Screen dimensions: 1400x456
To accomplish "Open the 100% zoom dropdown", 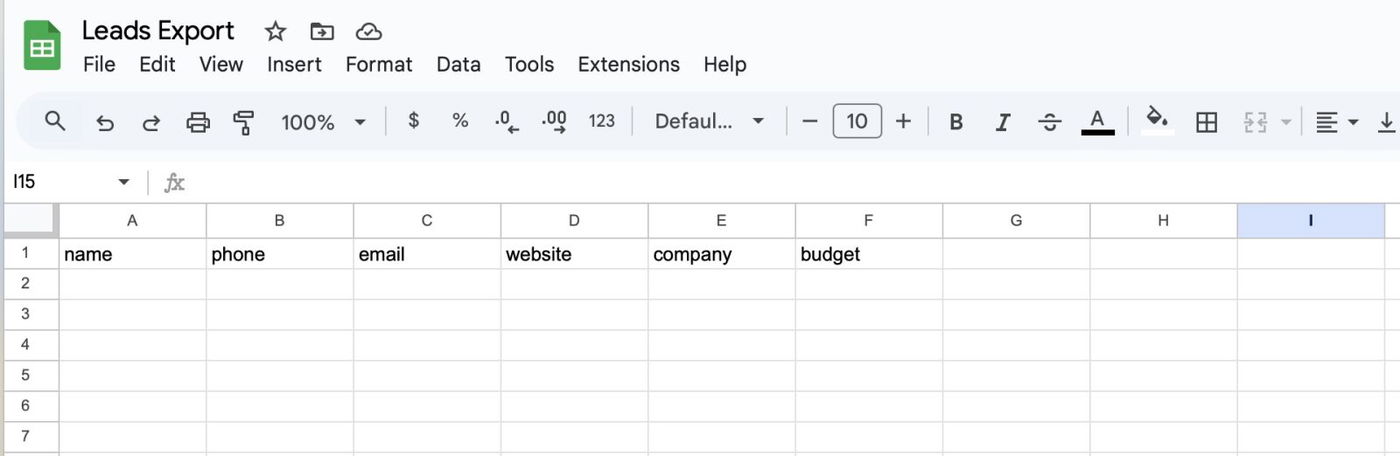I will tap(323, 122).
